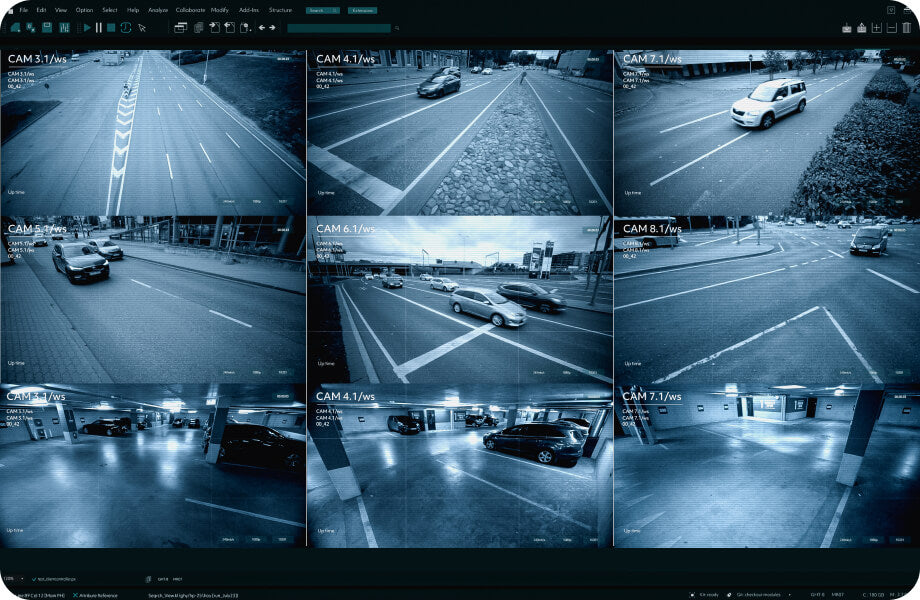920x600 pixels.
Task: Pause playback using the toolbar pause icon
Action: (x=99, y=28)
